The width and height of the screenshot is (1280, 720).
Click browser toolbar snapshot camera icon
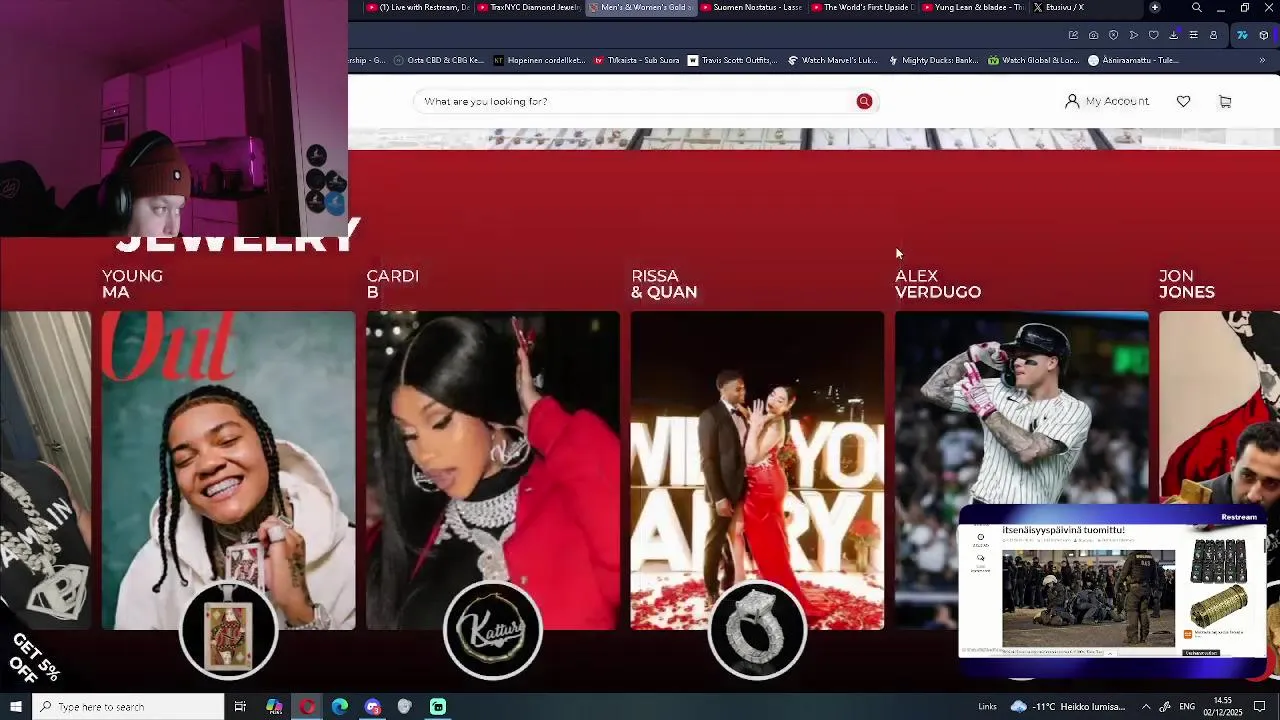point(1093,35)
